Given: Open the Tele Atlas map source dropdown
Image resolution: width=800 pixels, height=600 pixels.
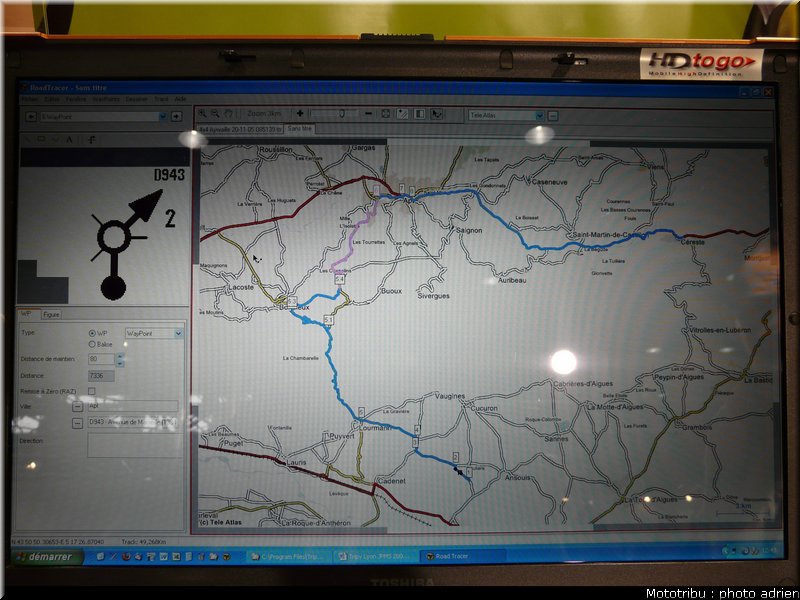Looking at the screenshot, I should (540, 116).
